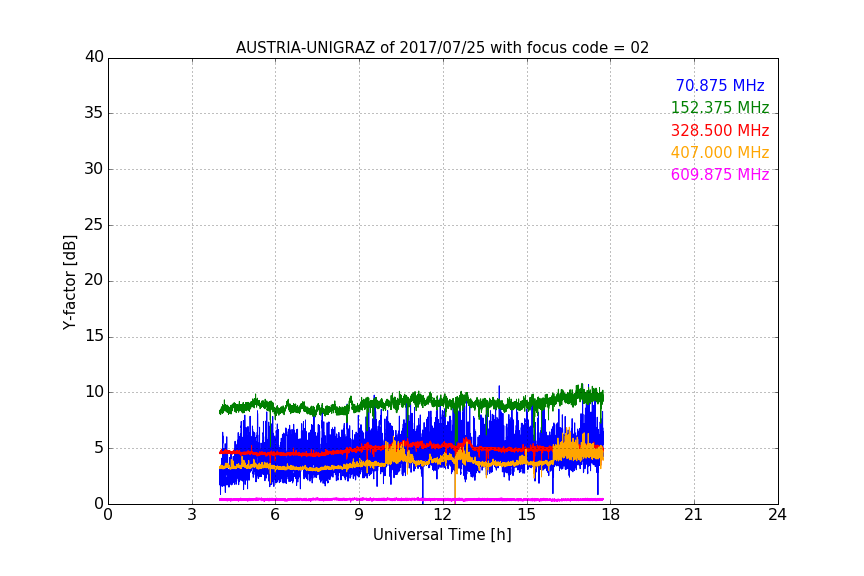
Task: Click the x-axis tick value 21
Action: click(x=694, y=515)
